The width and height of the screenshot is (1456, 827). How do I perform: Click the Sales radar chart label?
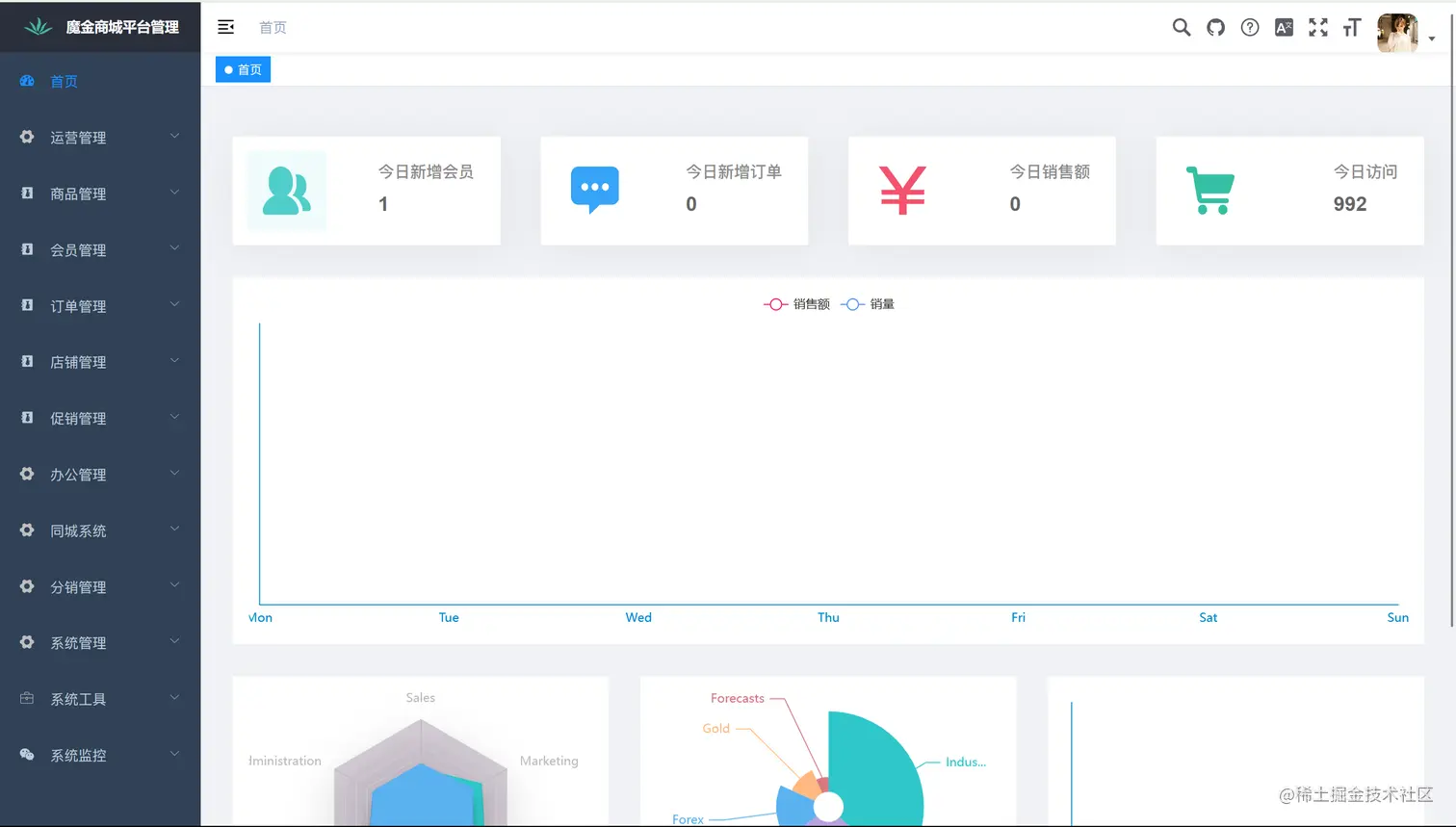point(420,697)
